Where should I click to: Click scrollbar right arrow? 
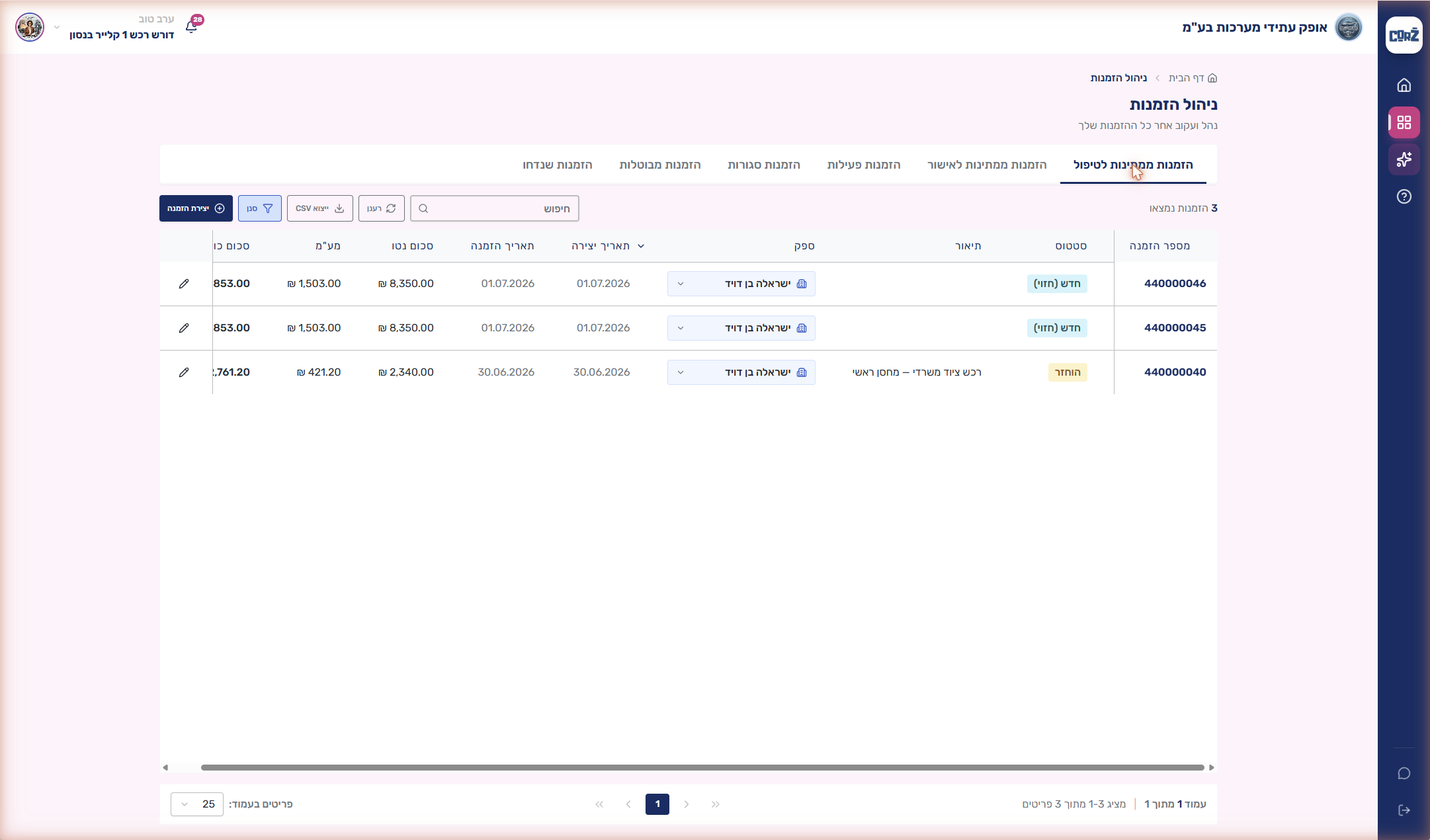1212,768
